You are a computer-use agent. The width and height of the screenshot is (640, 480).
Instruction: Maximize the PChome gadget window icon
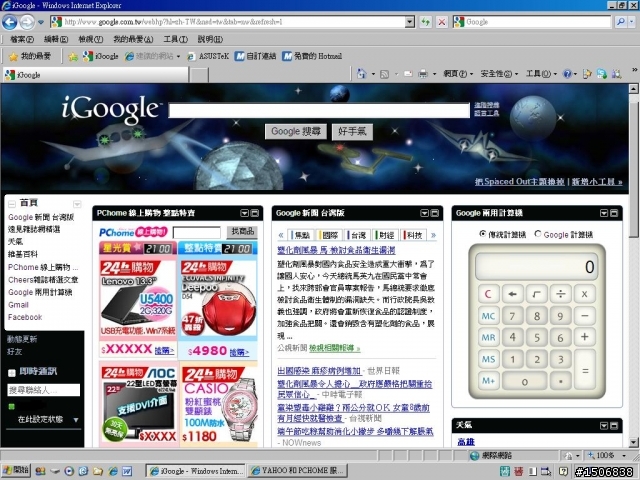(255, 213)
